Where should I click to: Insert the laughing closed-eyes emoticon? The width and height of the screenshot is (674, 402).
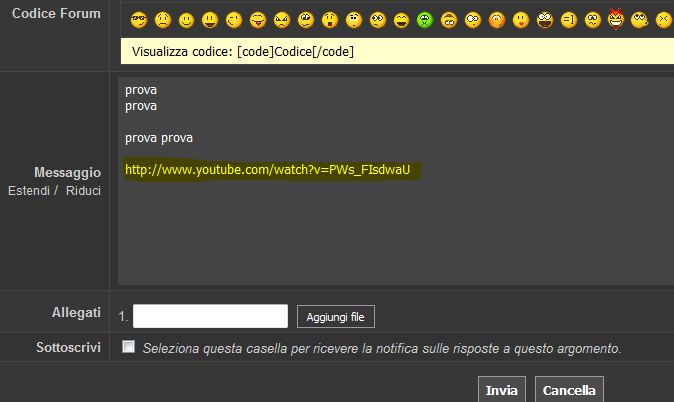click(401, 20)
